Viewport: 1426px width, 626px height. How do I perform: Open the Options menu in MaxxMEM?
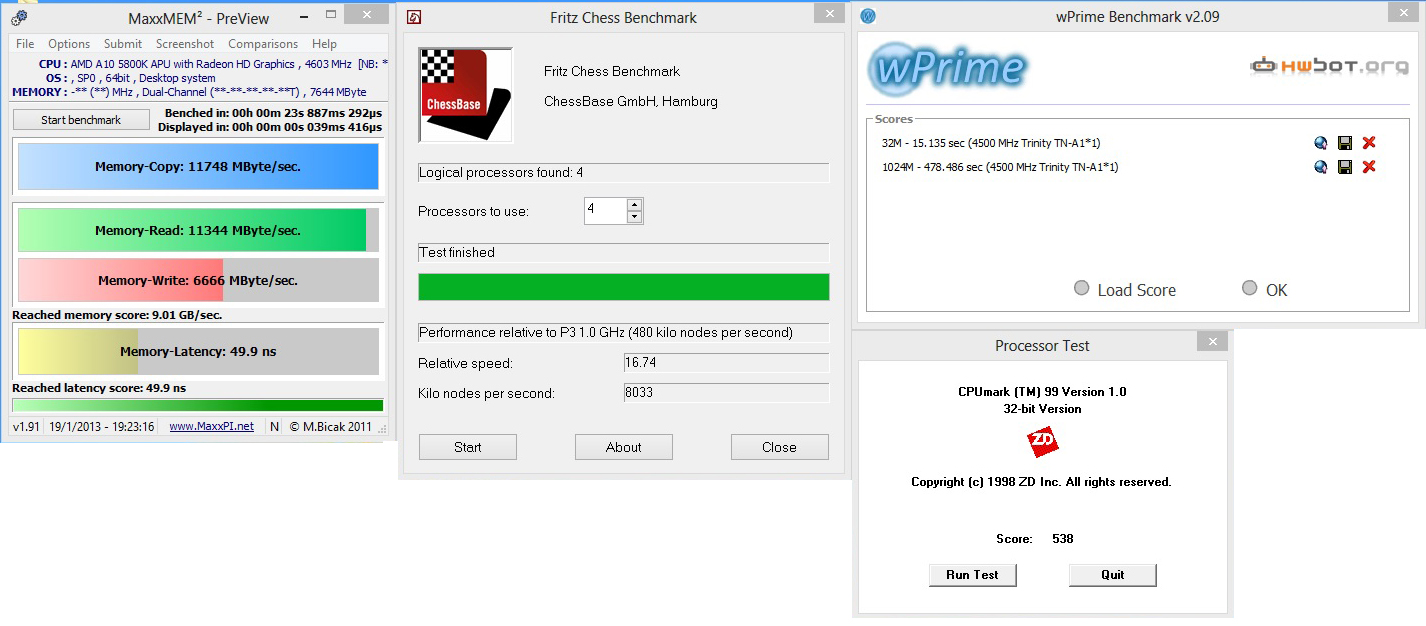tap(69, 44)
